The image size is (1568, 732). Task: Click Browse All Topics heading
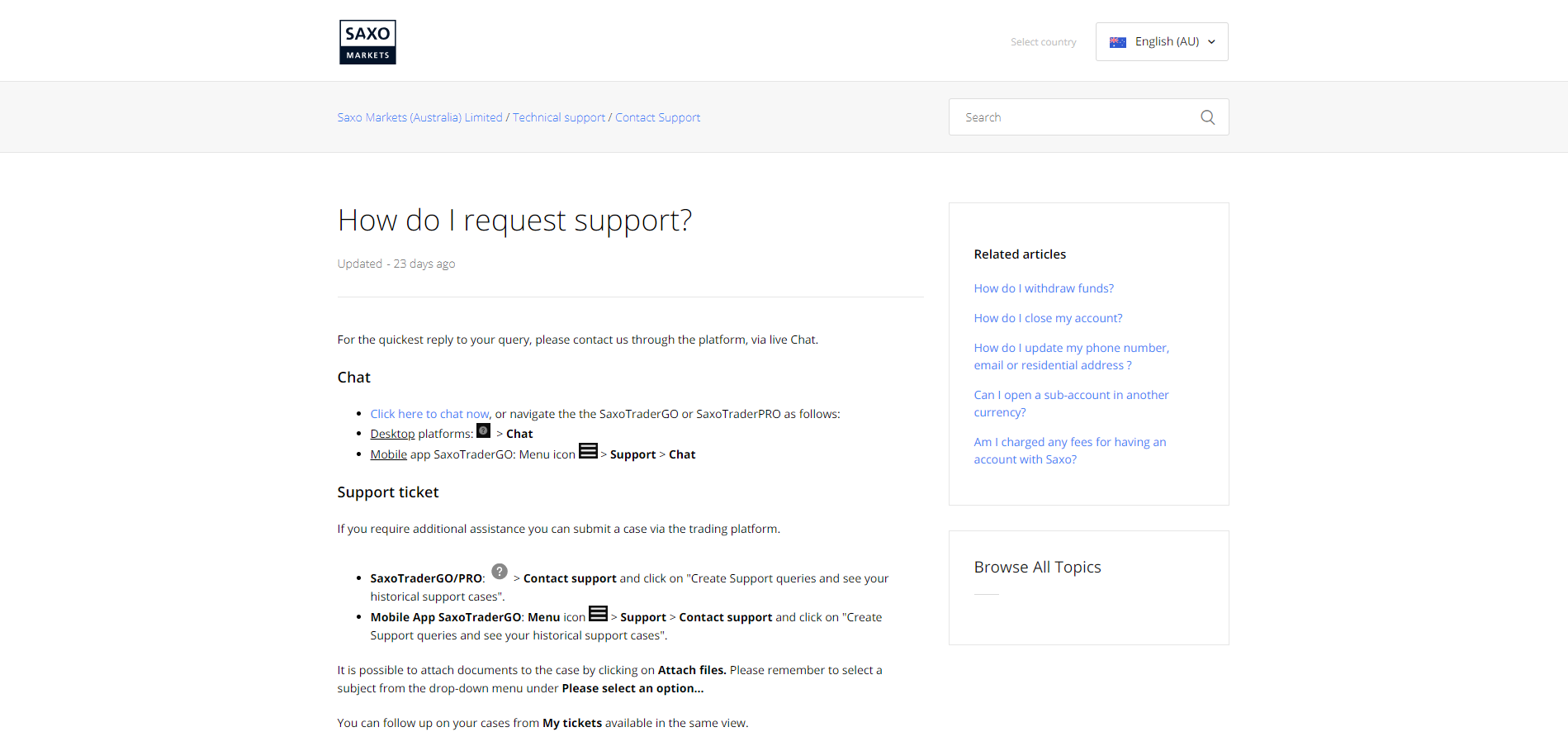pos(1037,567)
